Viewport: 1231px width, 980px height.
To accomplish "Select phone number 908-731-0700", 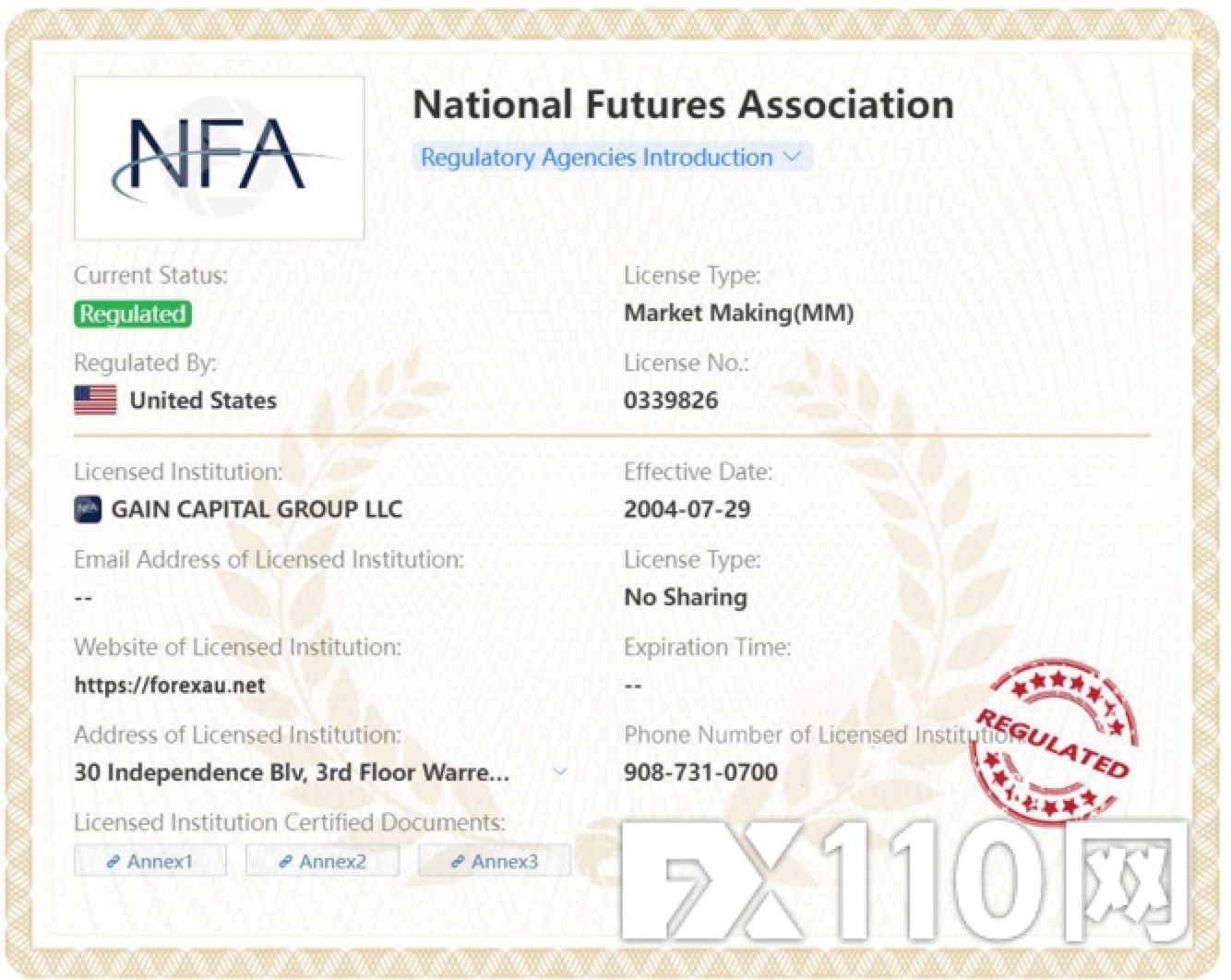I will coord(701,771).
